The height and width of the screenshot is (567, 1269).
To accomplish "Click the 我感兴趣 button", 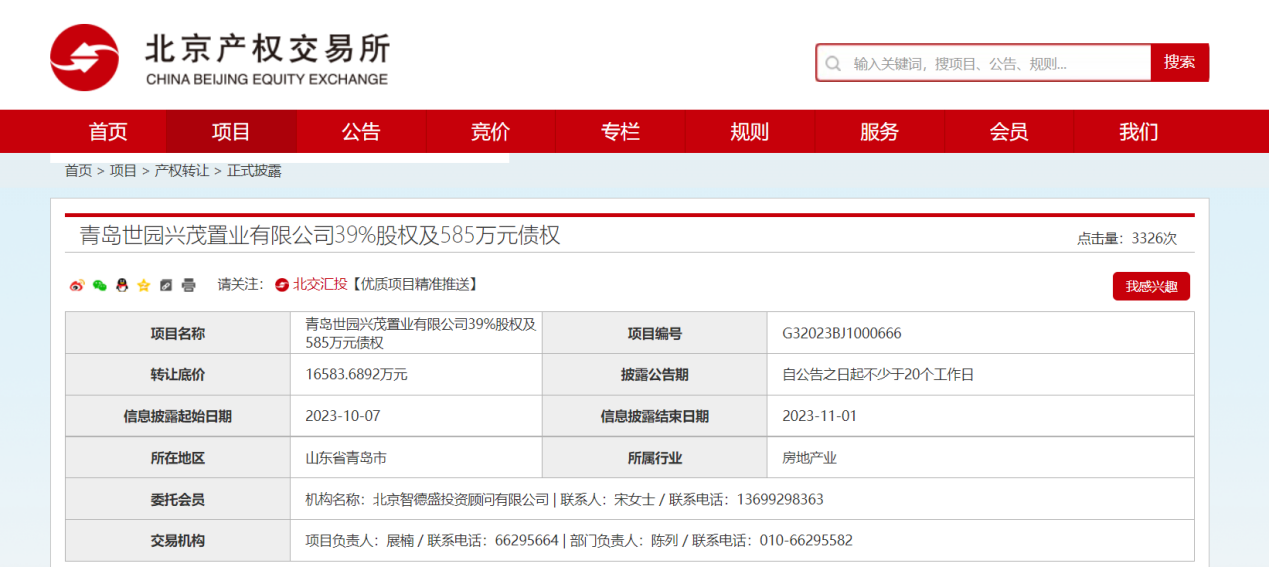I will click(1151, 286).
